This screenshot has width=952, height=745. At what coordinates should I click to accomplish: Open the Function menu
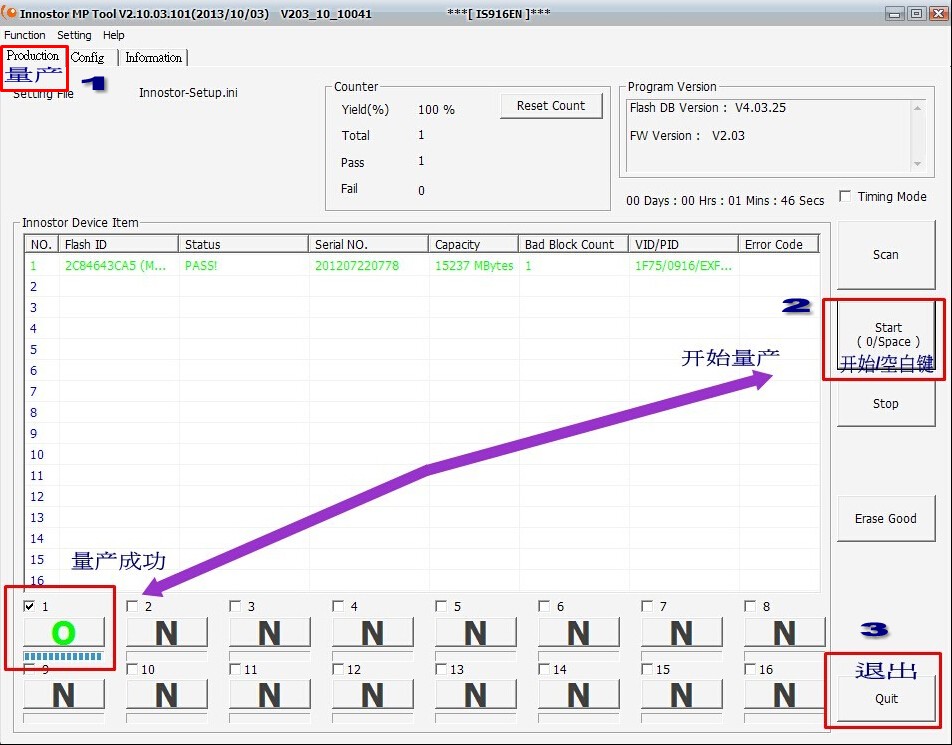click(x=25, y=35)
